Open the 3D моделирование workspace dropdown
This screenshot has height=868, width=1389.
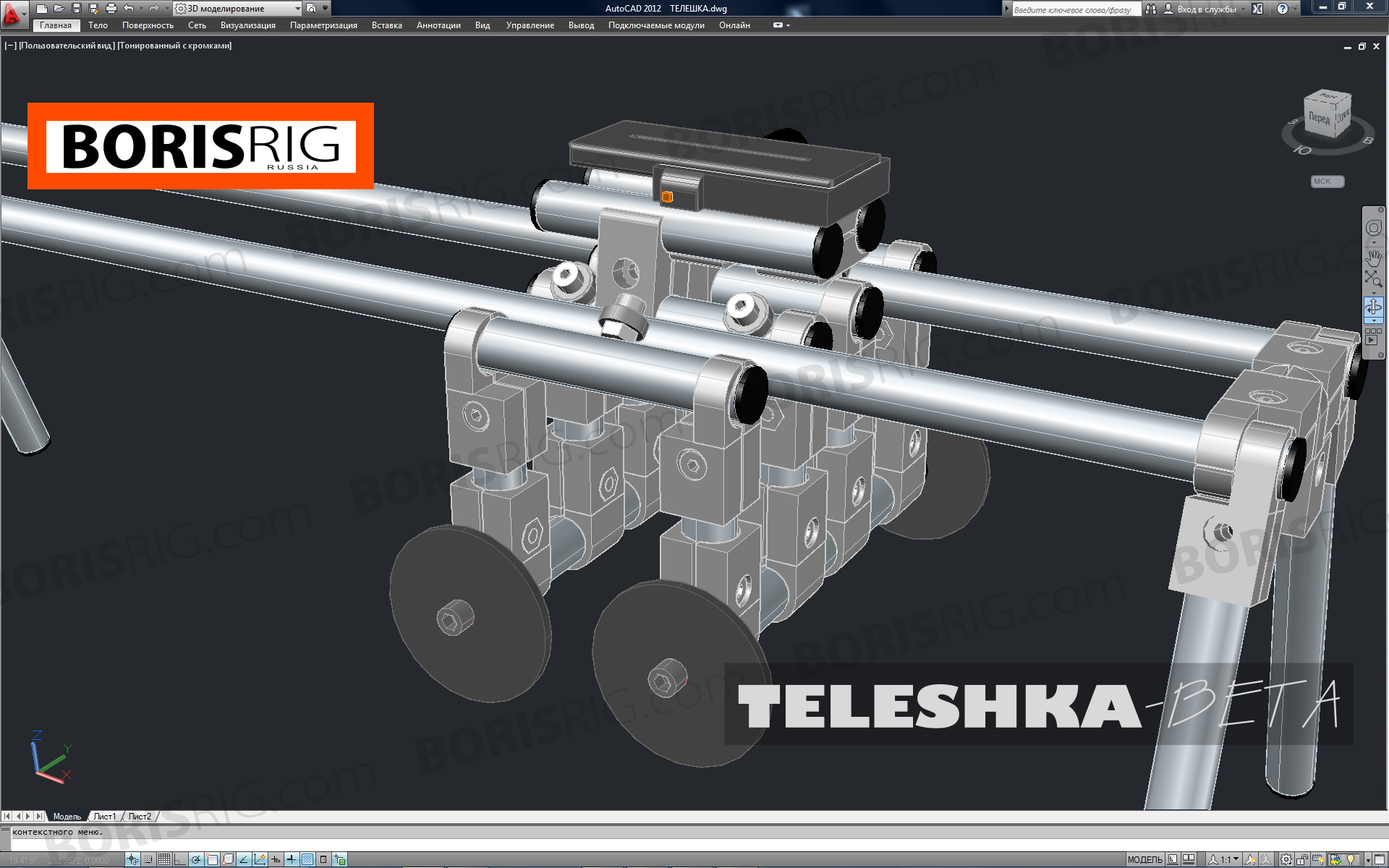pyautogui.click(x=237, y=9)
